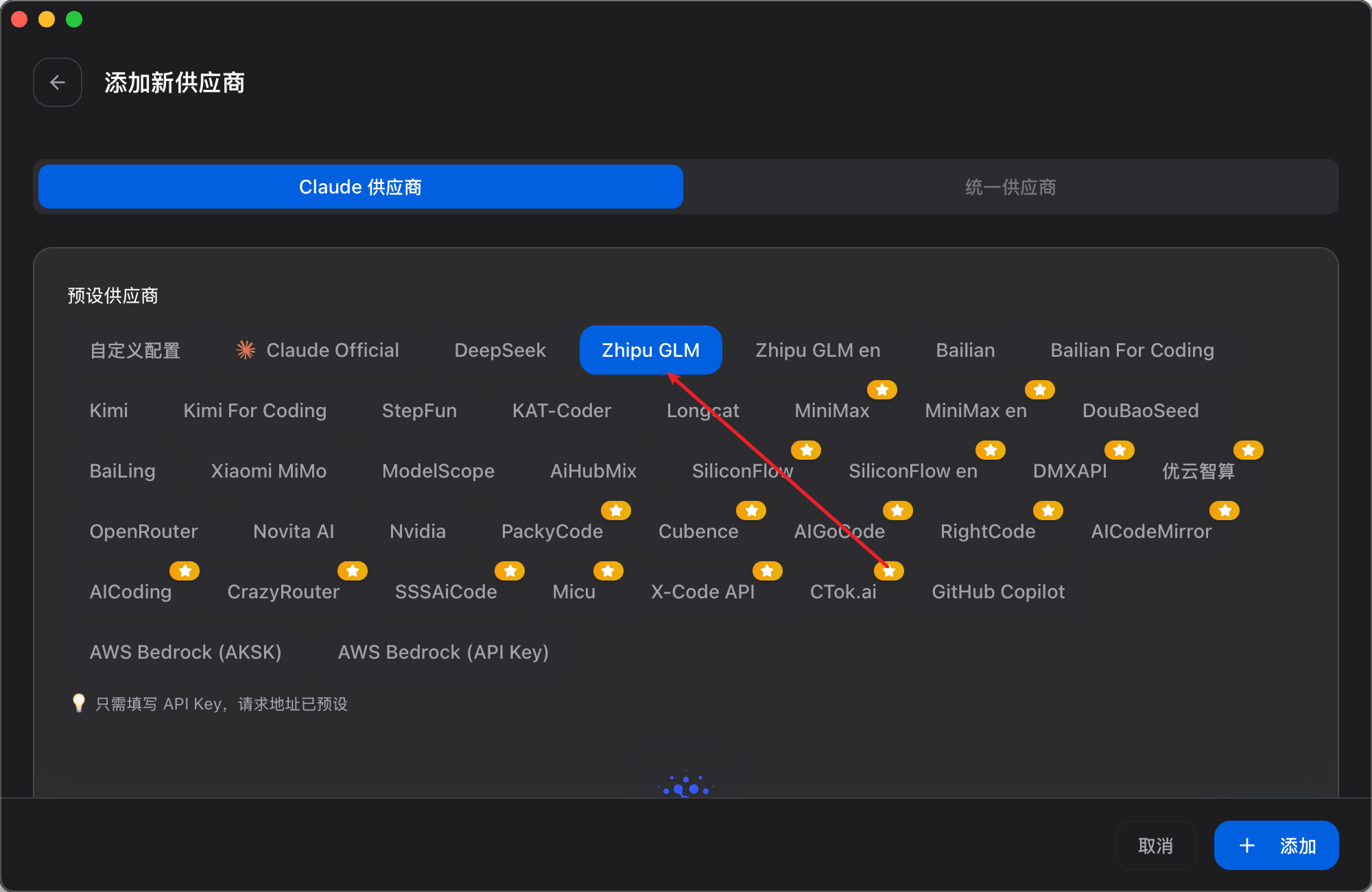This screenshot has width=1372, height=892.
Task: Click the star badge on CTok.ai
Action: pyautogui.click(x=890, y=570)
